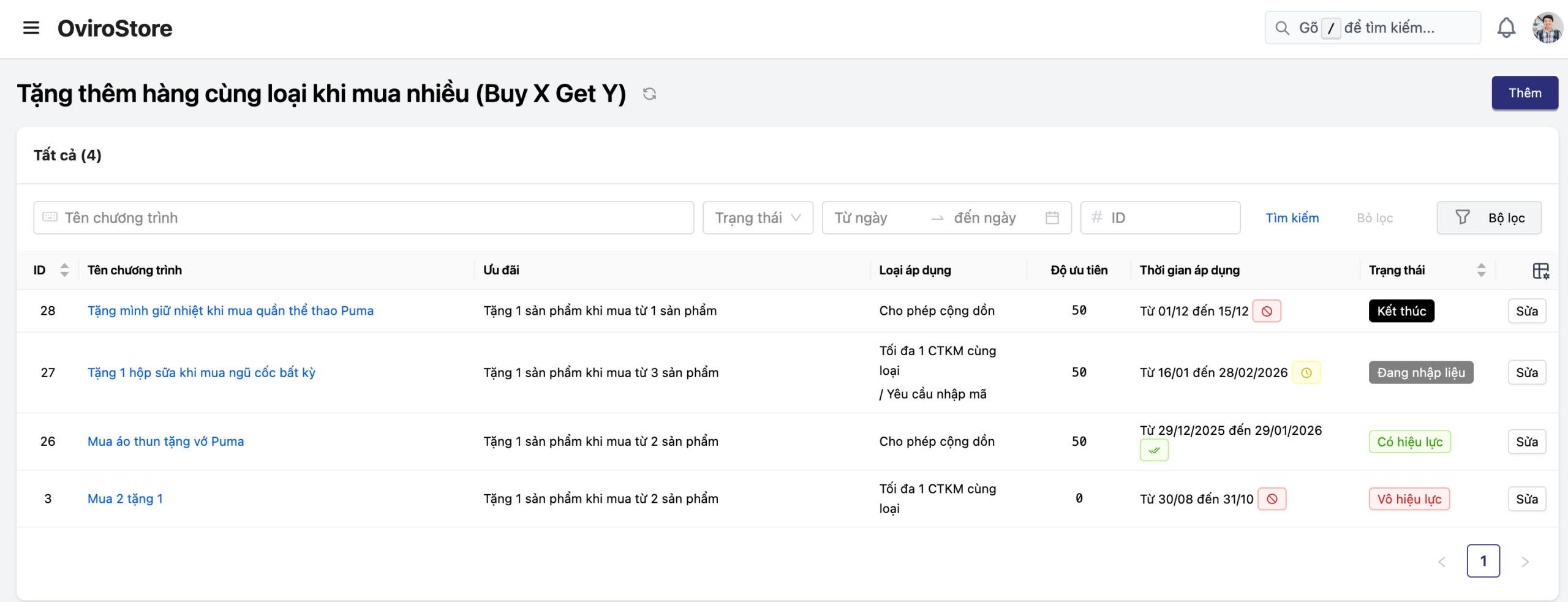Click the Thêm button

[1524, 93]
